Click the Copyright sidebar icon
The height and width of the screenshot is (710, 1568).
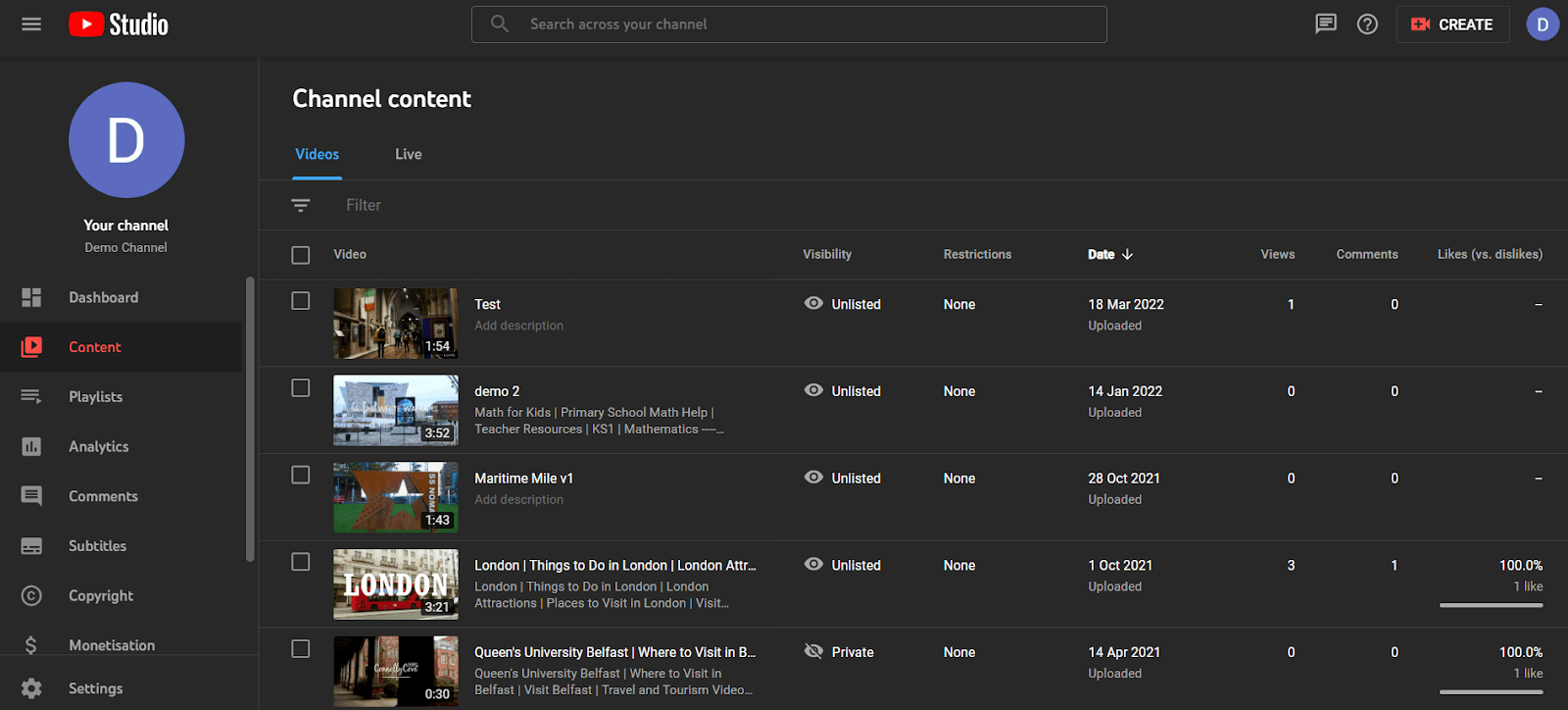[31, 595]
